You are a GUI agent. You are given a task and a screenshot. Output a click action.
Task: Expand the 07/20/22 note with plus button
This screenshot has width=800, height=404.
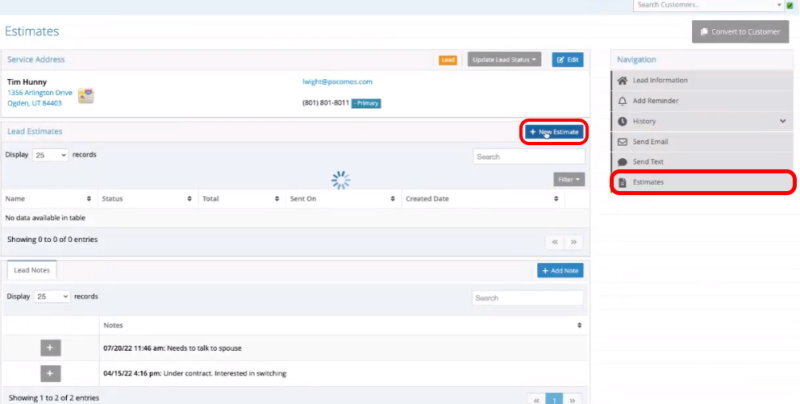tap(51, 347)
